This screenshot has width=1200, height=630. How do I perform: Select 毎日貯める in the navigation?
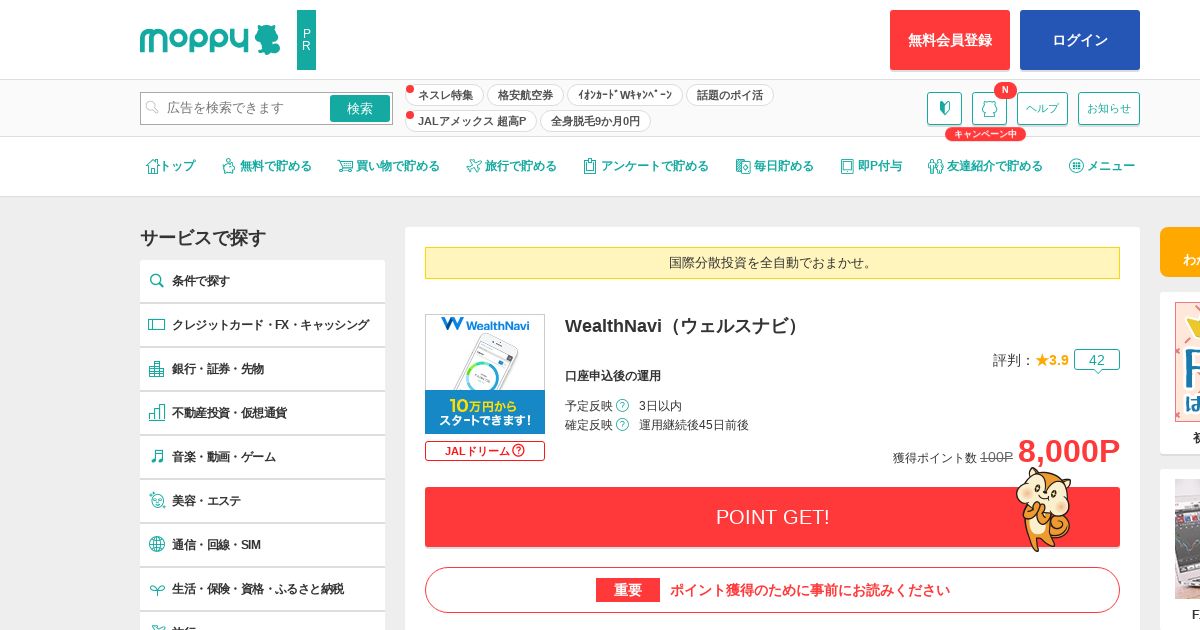point(774,166)
